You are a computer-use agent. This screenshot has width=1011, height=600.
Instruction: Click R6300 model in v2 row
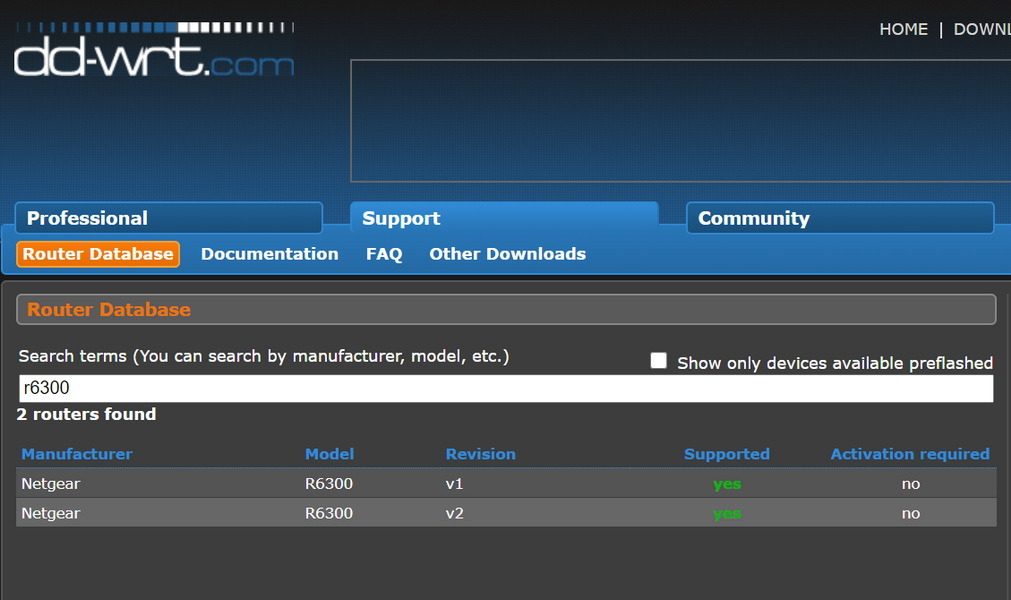(329, 513)
